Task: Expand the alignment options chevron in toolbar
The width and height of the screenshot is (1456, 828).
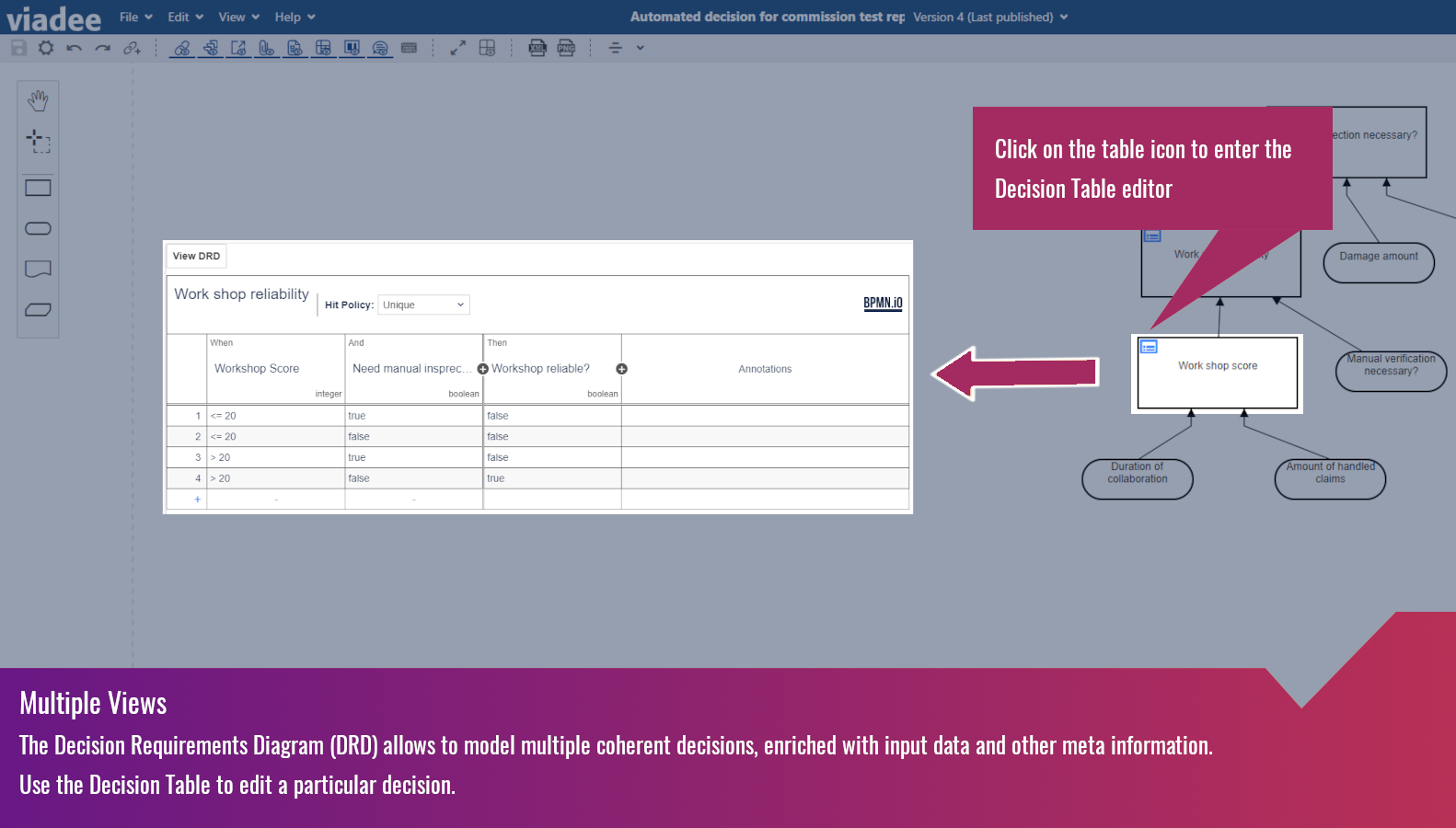Action: click(x=641, y=48)
